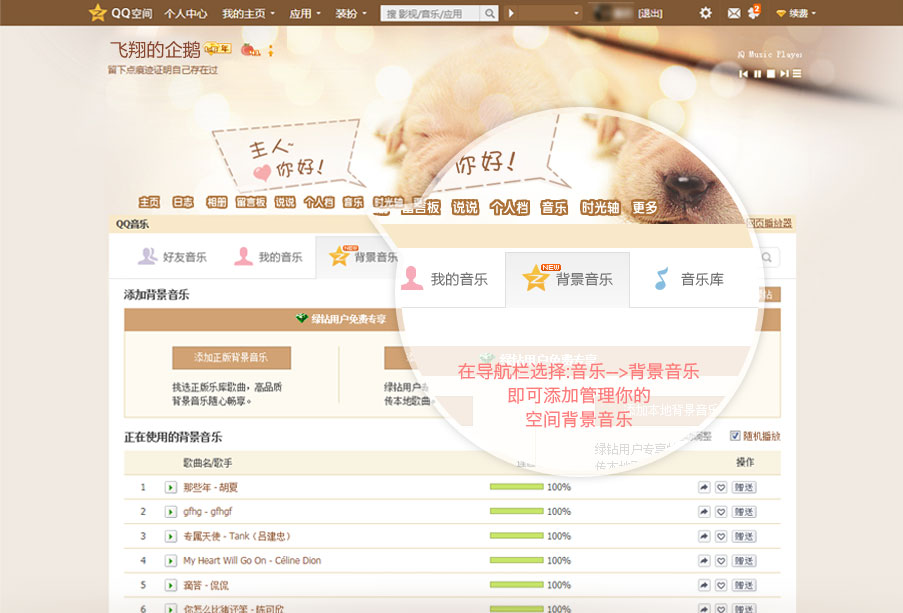The width and height of the screenshot is (903, 613).
Task: Open settings gear in top bar
Action: 705,13
